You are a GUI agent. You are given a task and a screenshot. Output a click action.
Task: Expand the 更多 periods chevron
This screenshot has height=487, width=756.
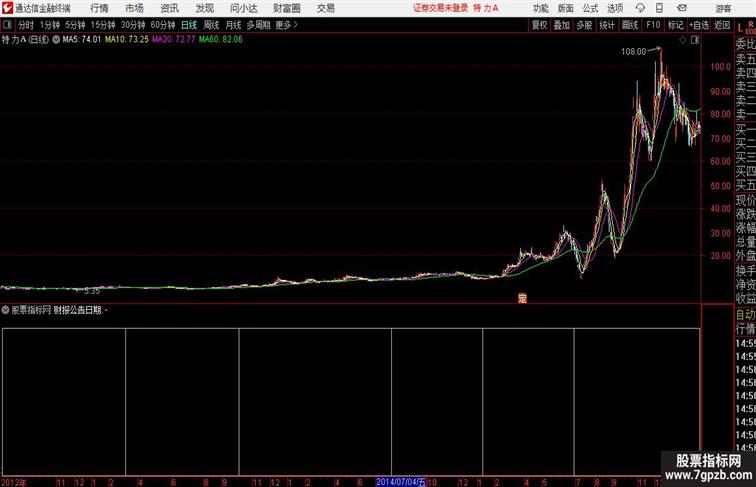pos(296,25)
